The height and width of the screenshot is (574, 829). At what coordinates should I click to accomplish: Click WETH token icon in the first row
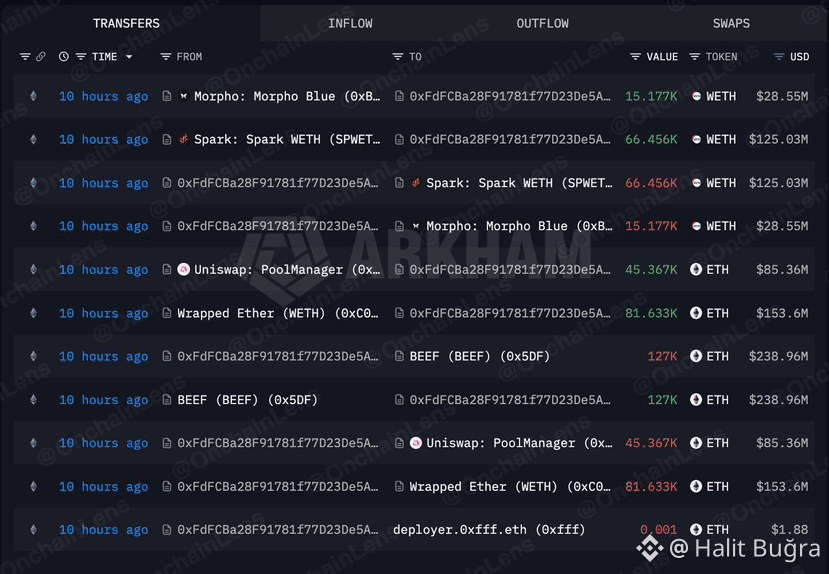click(696, 96)
